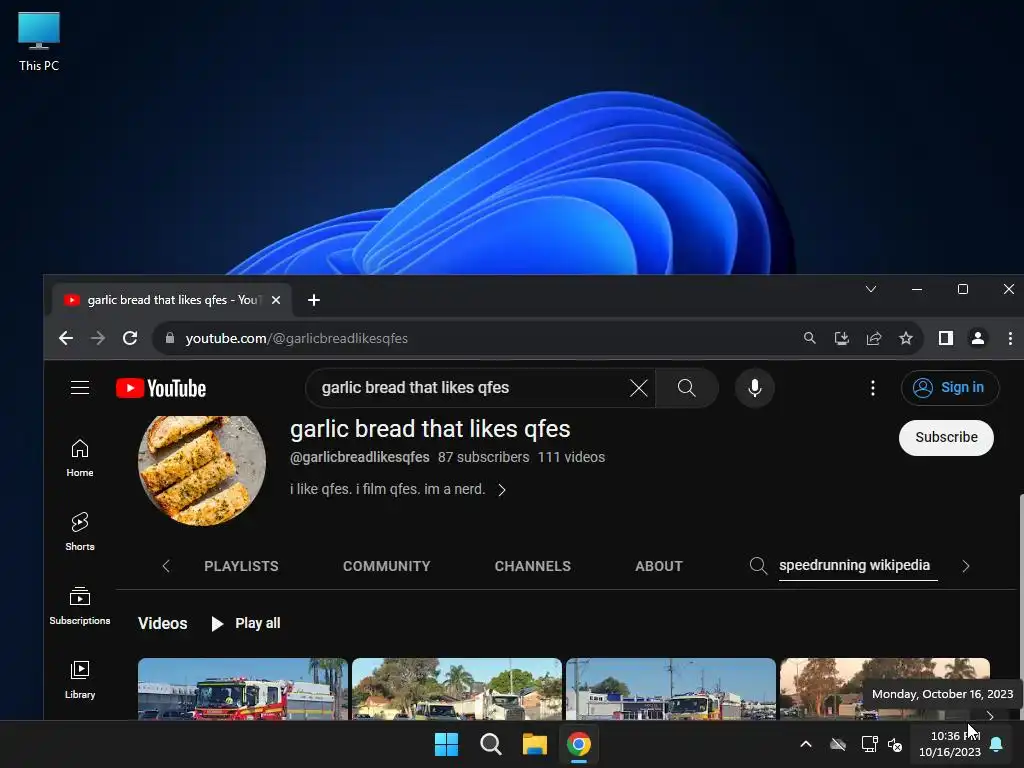Go back with the browser back arrow
1024x768 pixels.
pyautogui.click(x=66, y=338)
